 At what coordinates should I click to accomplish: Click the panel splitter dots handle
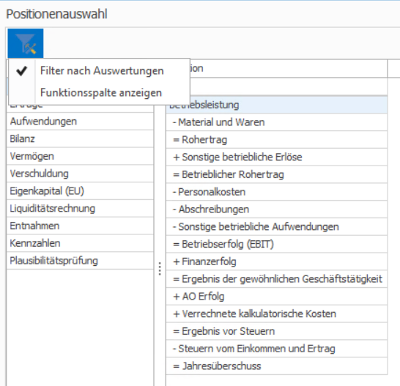pos(160,268)
